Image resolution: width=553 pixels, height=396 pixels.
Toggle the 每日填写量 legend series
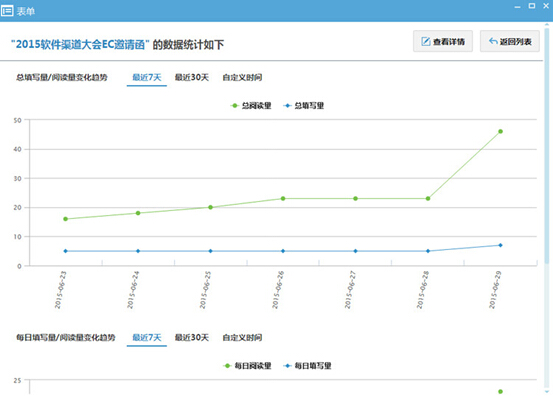(307, 366)
